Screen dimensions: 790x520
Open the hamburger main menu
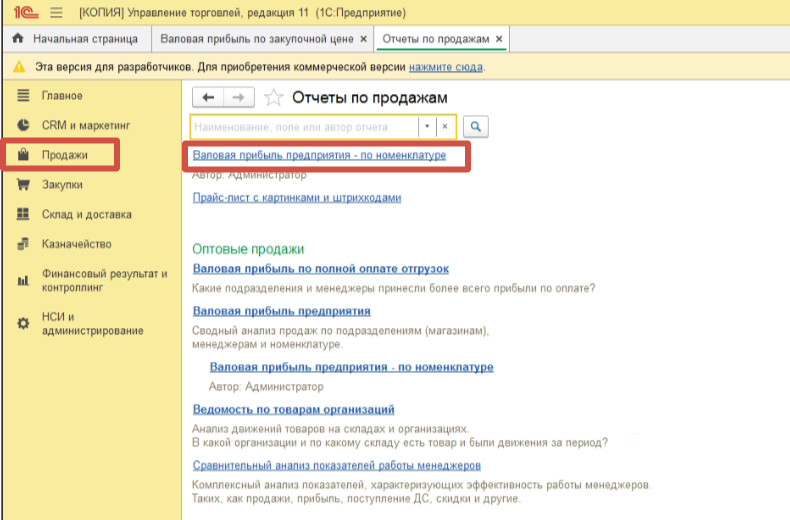[x=56, y=12]
